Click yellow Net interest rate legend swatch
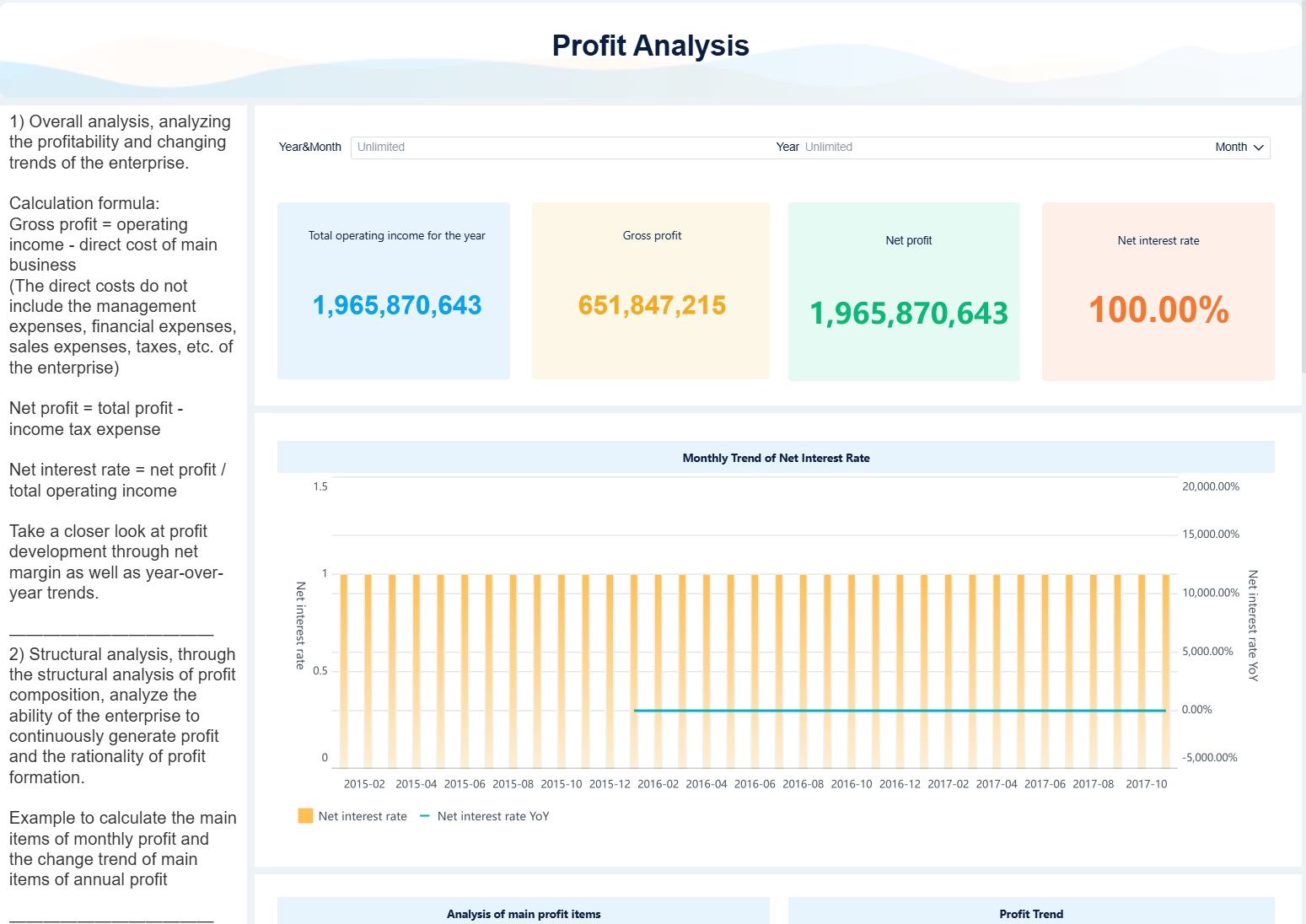The height and width of the screenshot is (924, 1306). [x=305, y=816]
